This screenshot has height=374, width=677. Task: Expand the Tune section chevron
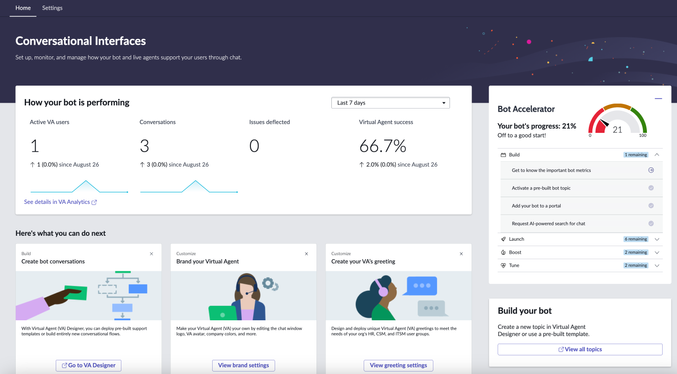657,266
